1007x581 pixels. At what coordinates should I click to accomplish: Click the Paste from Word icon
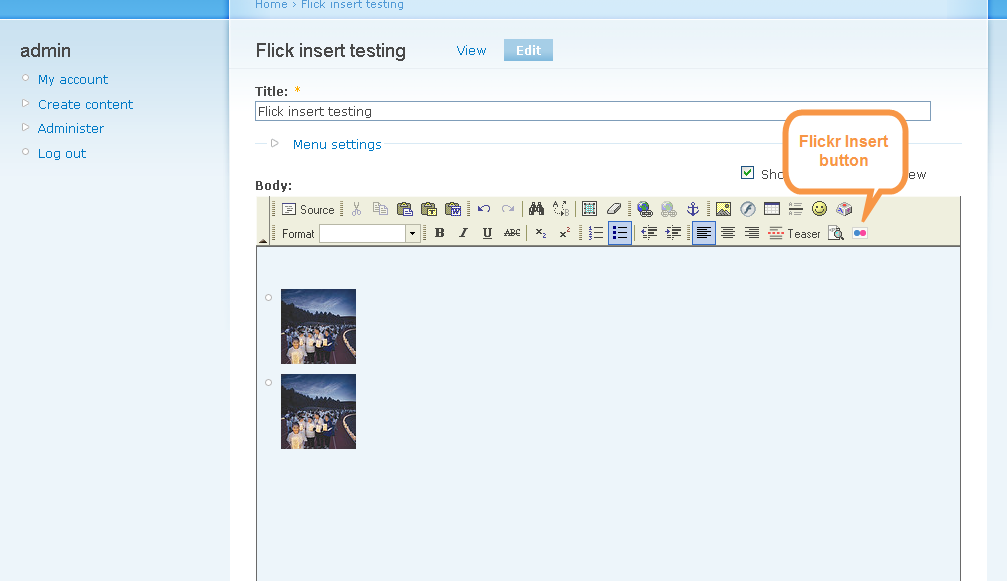pyautogui.click(x=453, y=209)
